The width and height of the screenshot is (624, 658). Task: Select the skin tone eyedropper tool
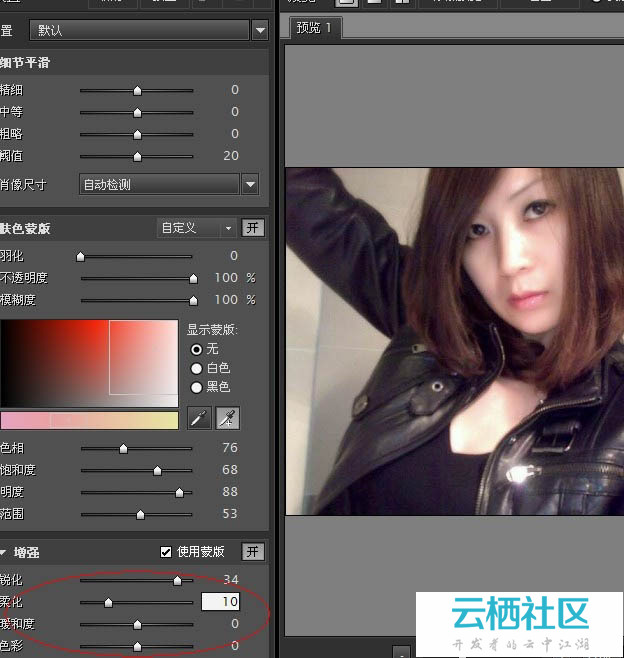(x=199, y=418)
